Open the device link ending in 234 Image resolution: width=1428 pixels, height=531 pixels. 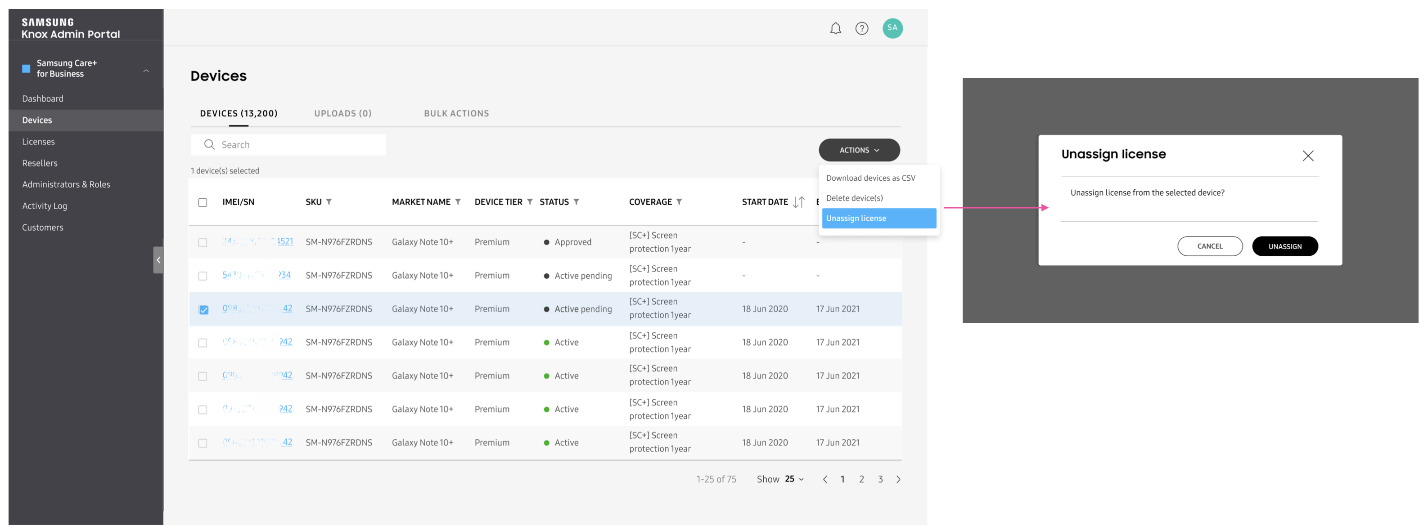click(x=257, y=275)
